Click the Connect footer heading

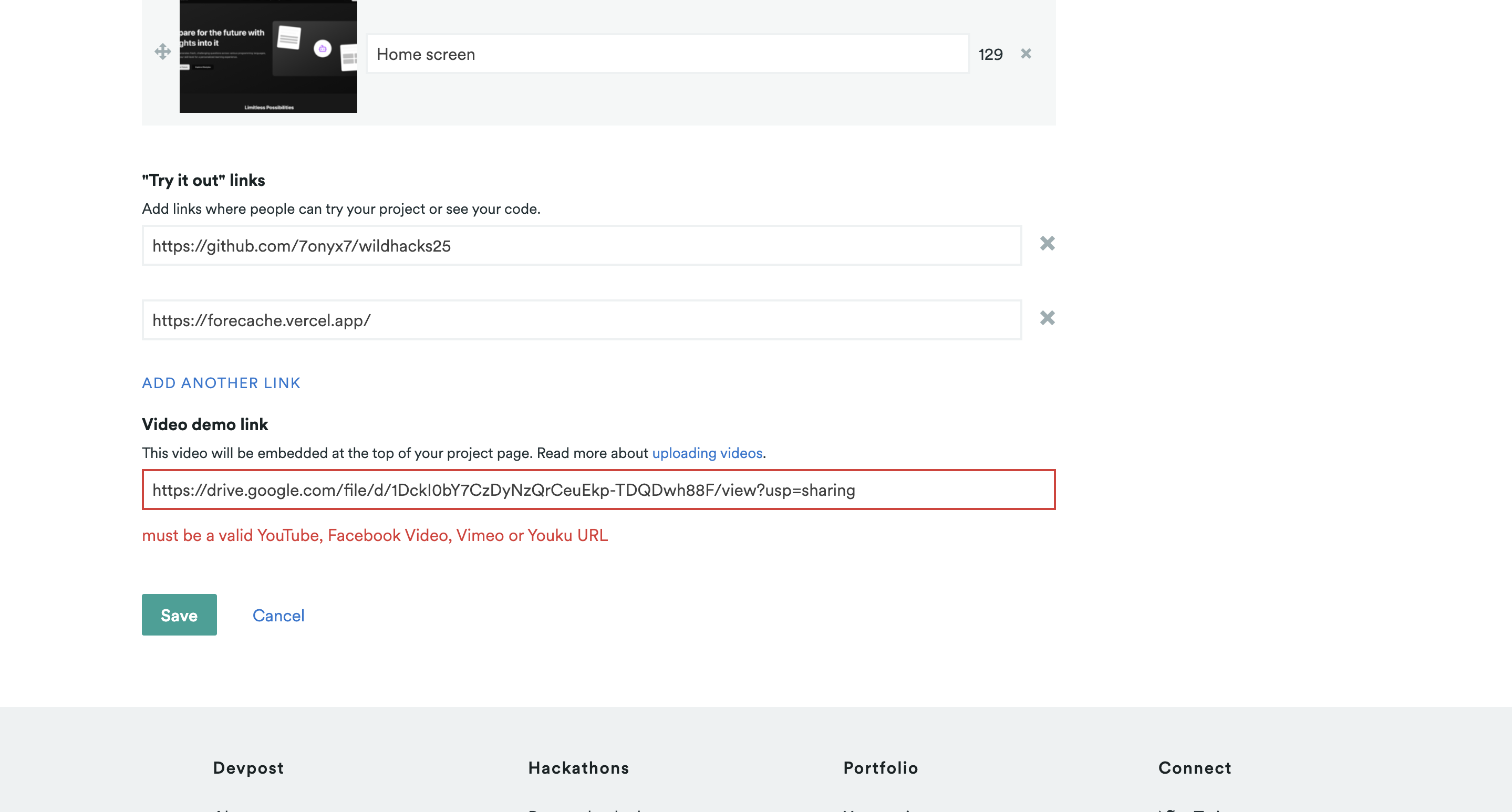coord(1195,767)
